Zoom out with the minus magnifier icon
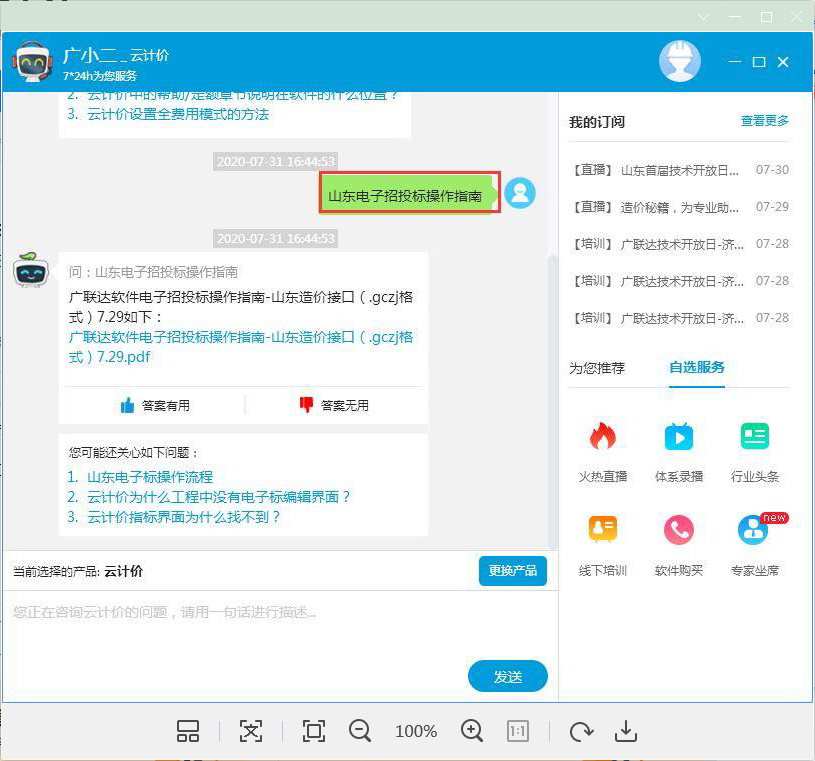Screen dimensions: 815x761 360,731
